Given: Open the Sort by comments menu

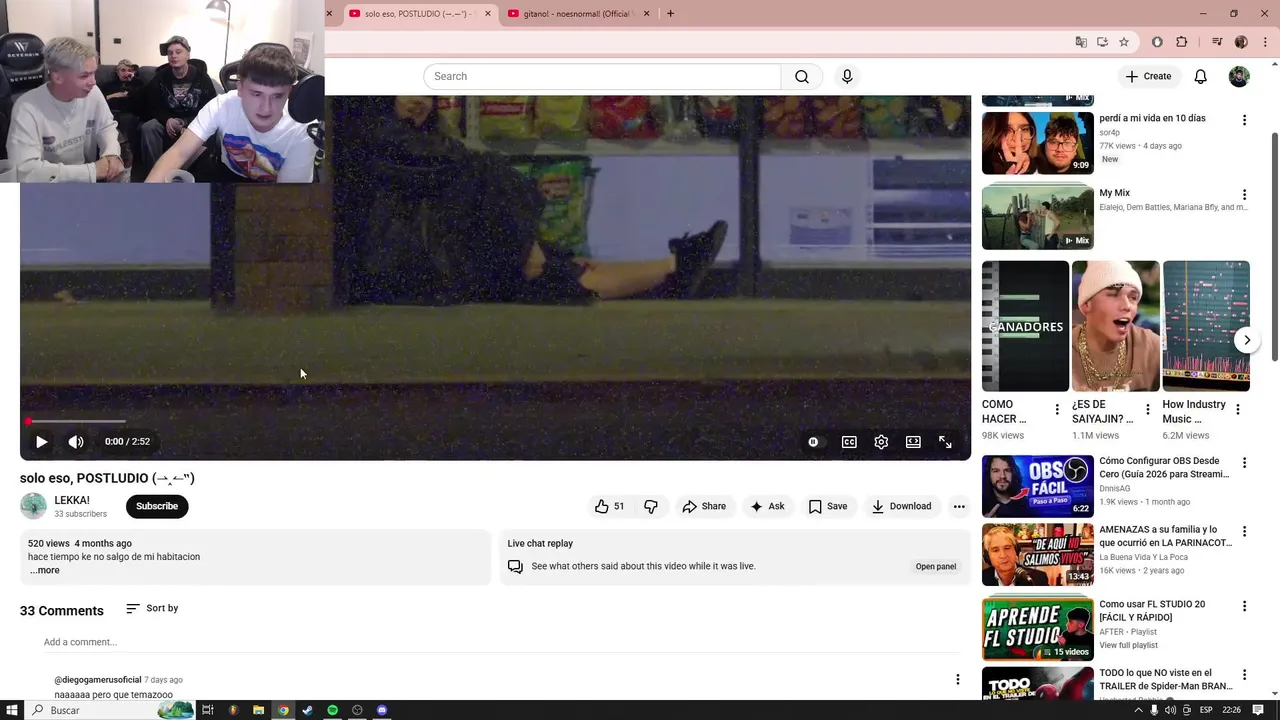Looking at the screenshot, I should pyautogui.click(x=152, y=608).
